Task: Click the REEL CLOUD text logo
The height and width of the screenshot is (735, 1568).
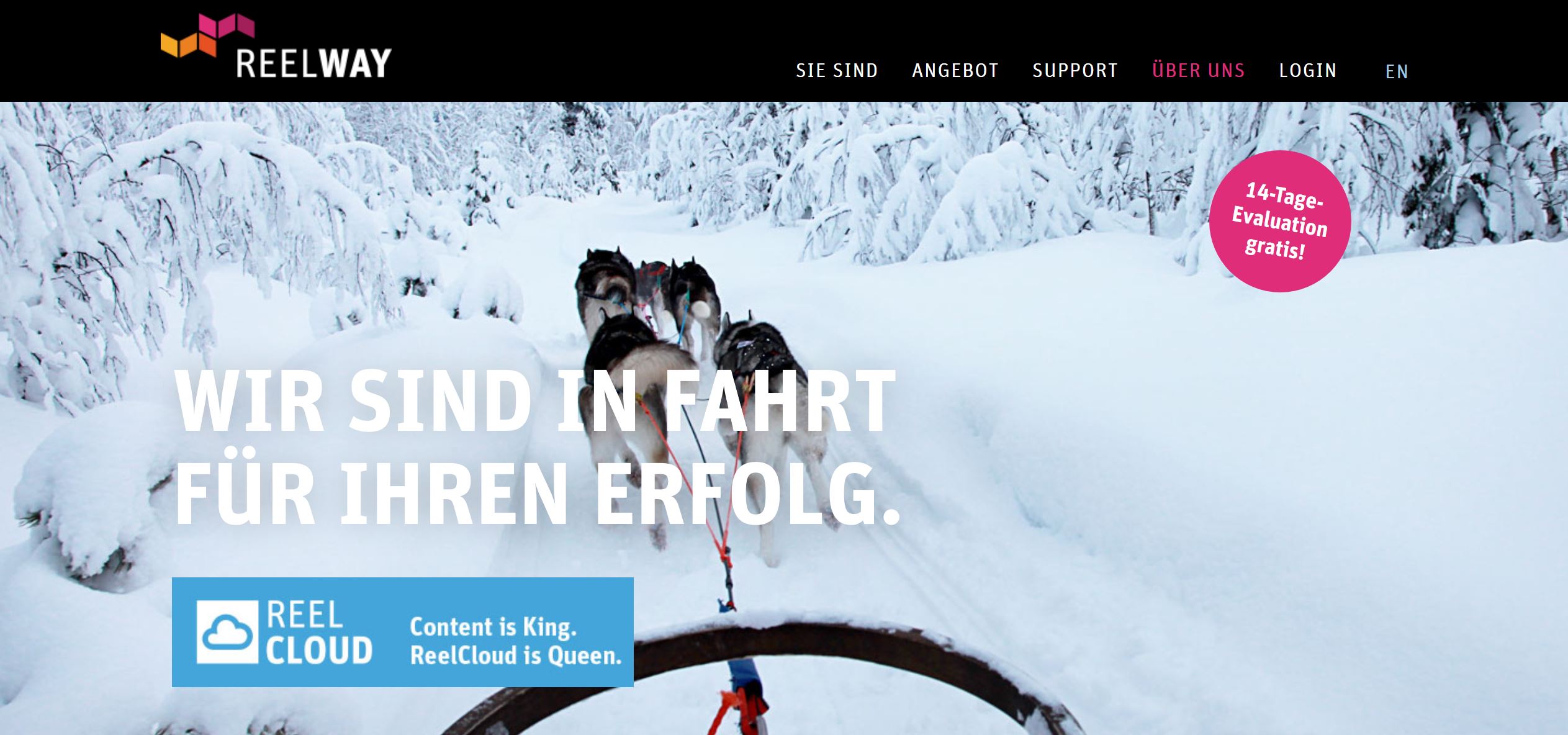Action: tap(319, 633)
